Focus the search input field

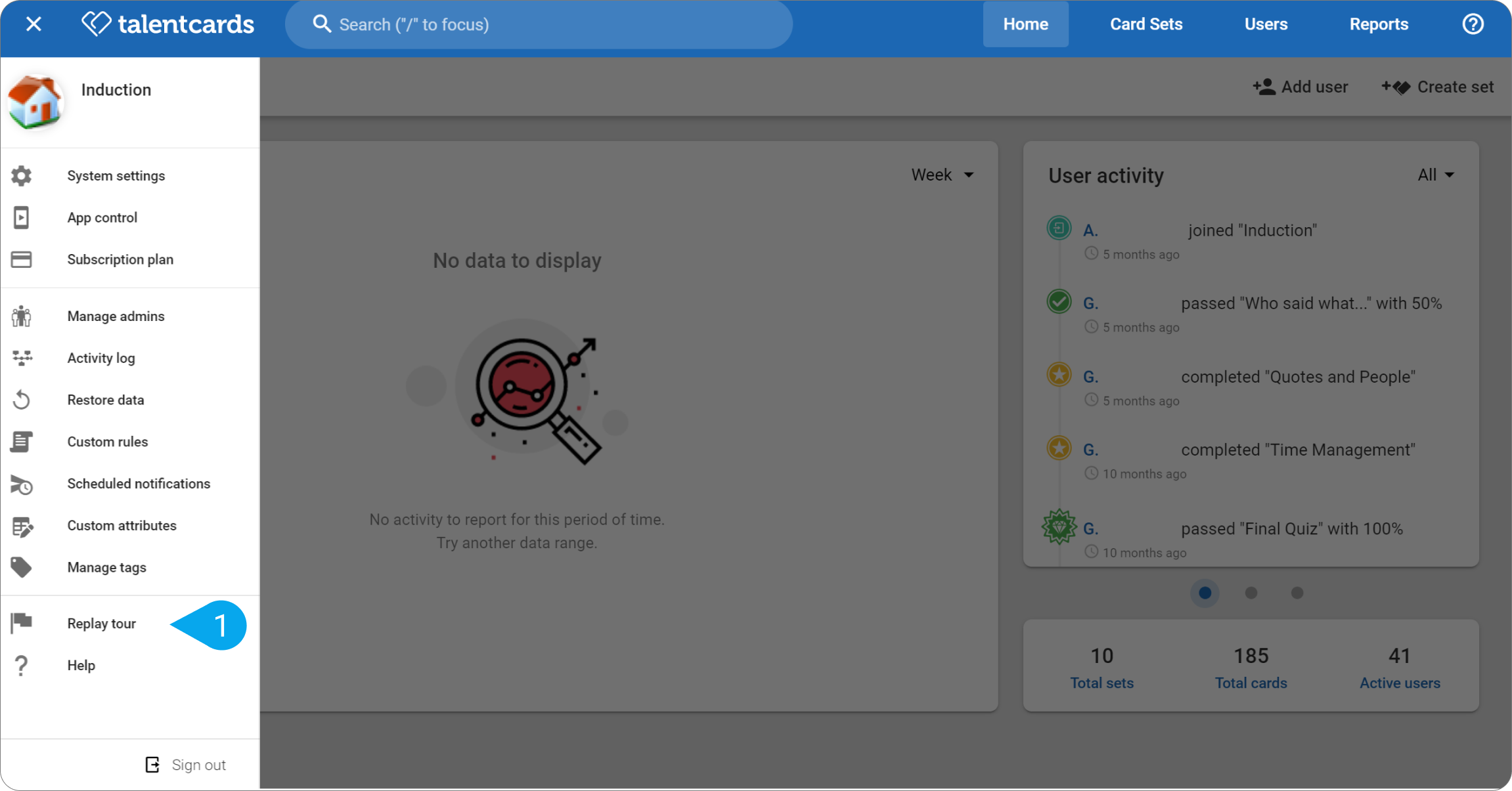point(539,24)
